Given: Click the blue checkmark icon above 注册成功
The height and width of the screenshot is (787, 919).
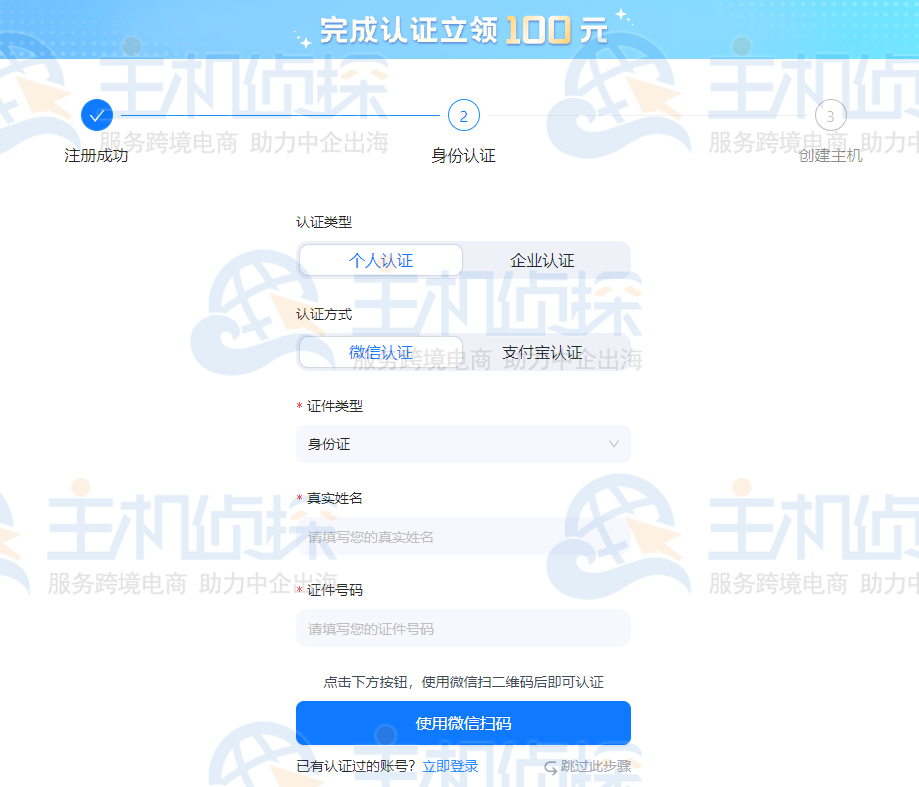Looking at the screenshot, I should 96,115.
